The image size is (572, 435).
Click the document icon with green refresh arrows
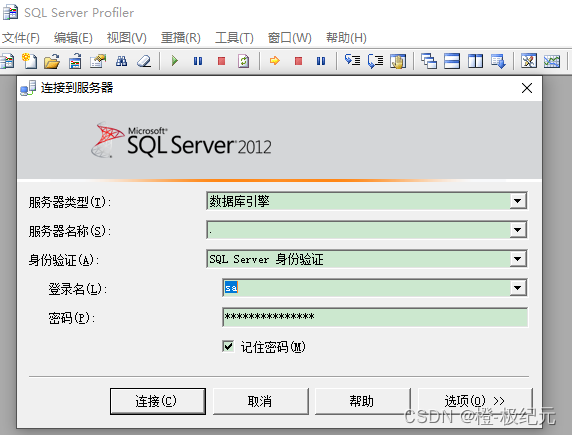244,61
